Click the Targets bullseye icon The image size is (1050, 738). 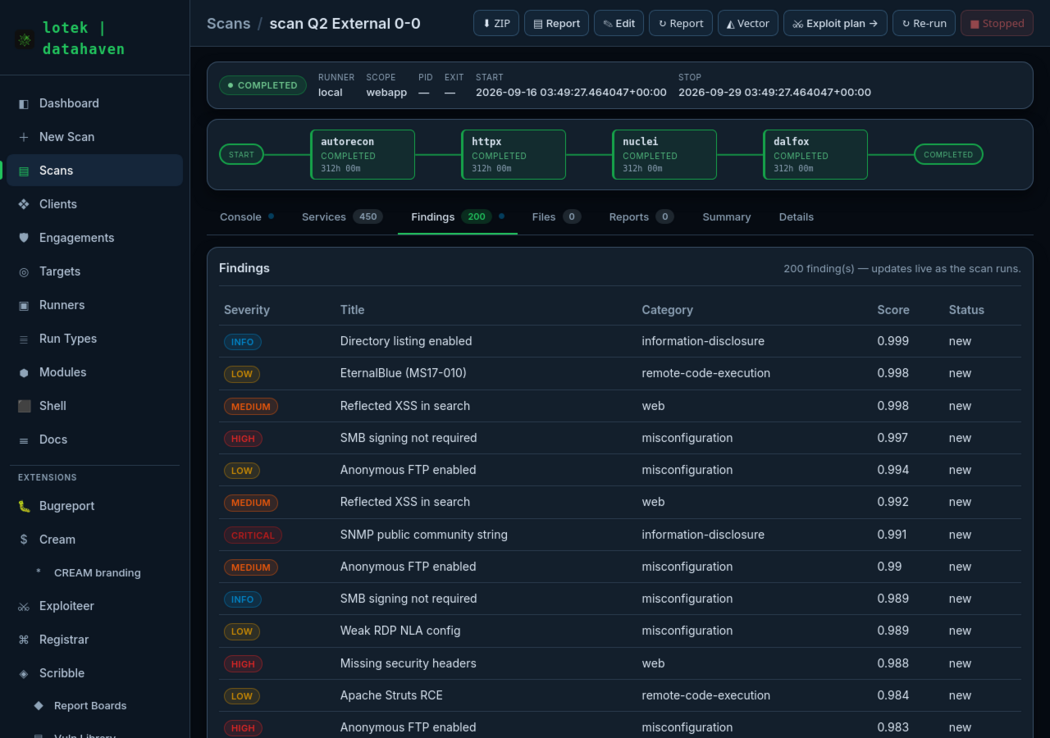[x=23, y=272]
